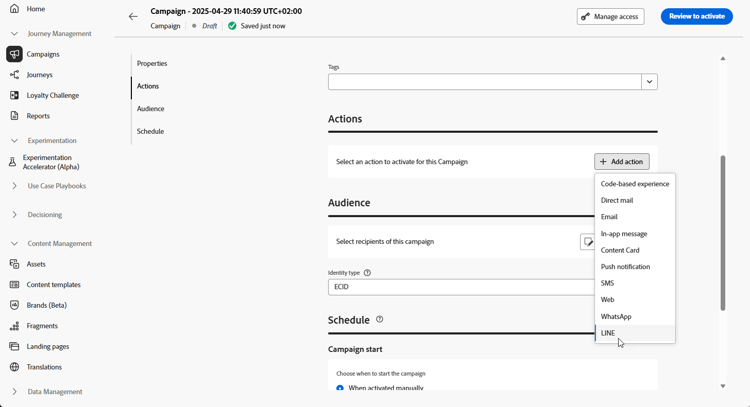The image size is (750, 407).
Task: Switch to the Audience section tab
Action: (x=151, y=109)
